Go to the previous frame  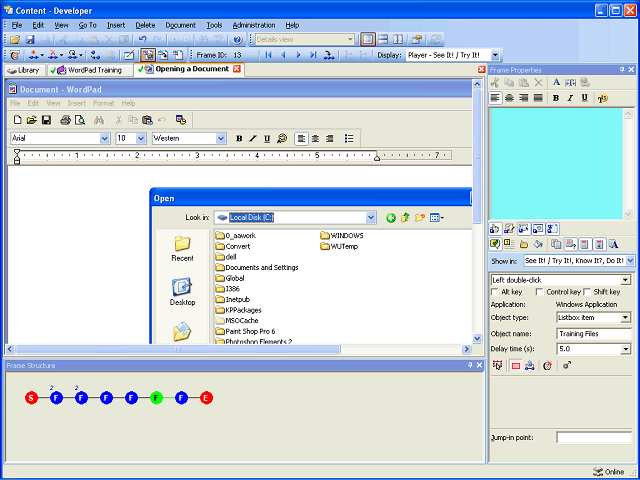coord(283,55)
